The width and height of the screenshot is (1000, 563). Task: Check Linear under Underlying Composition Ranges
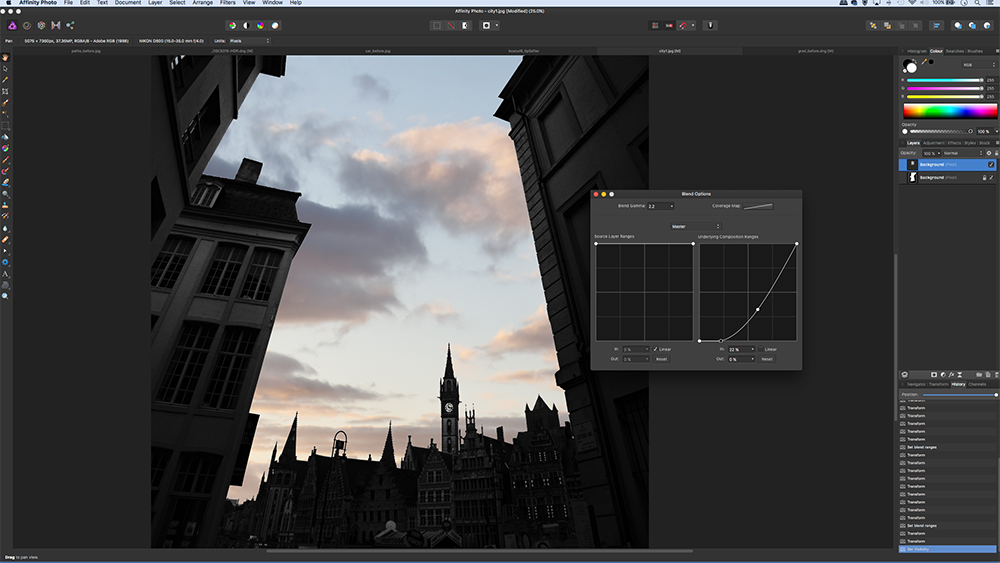click(761, 349)
